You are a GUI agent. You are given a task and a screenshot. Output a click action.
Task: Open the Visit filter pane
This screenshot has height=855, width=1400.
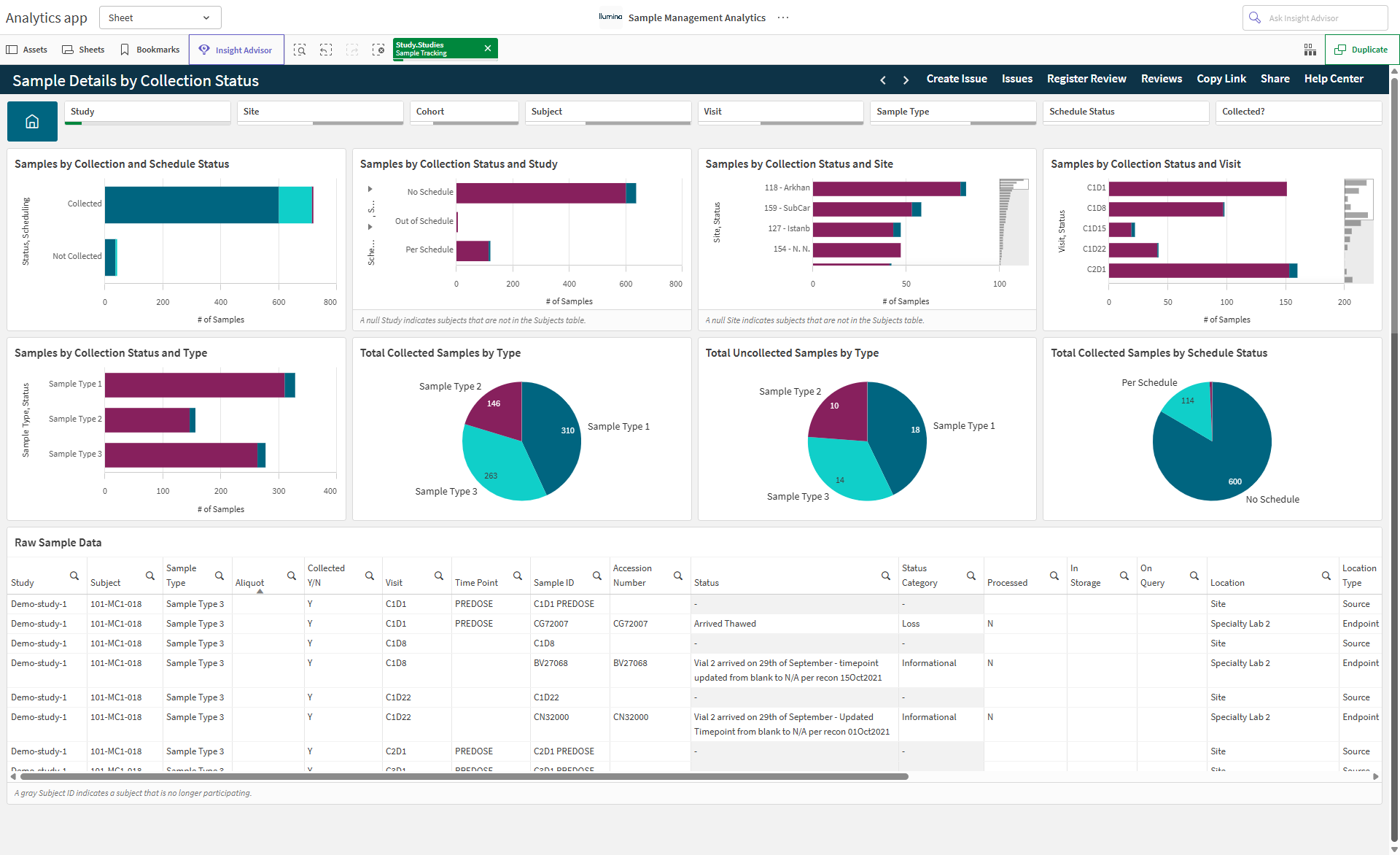click(x=781, y=112)
